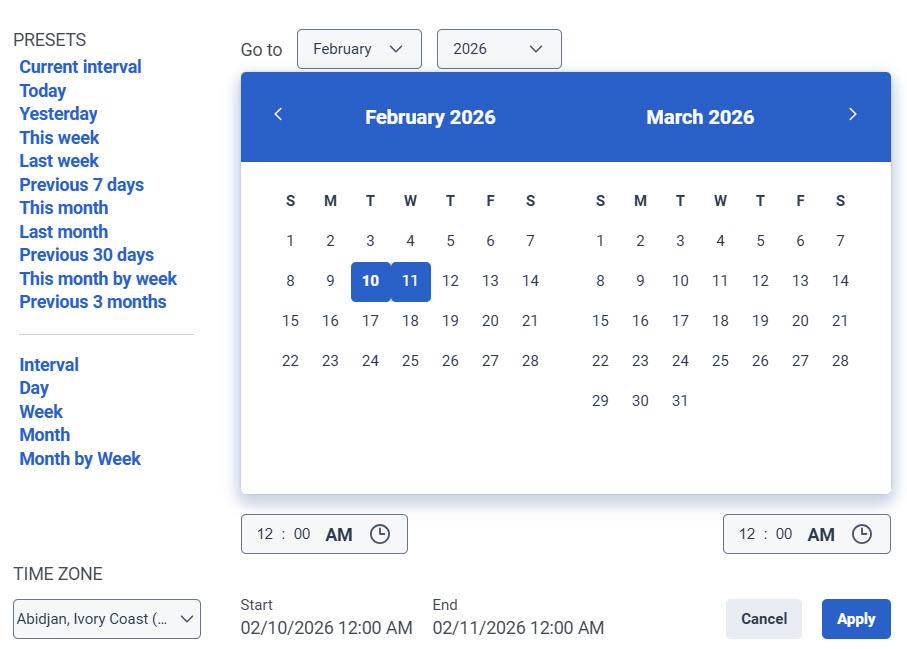Toggle AM/PM for the end time
Viewport: 907px width, 649px height.
[x=820, y=534]
